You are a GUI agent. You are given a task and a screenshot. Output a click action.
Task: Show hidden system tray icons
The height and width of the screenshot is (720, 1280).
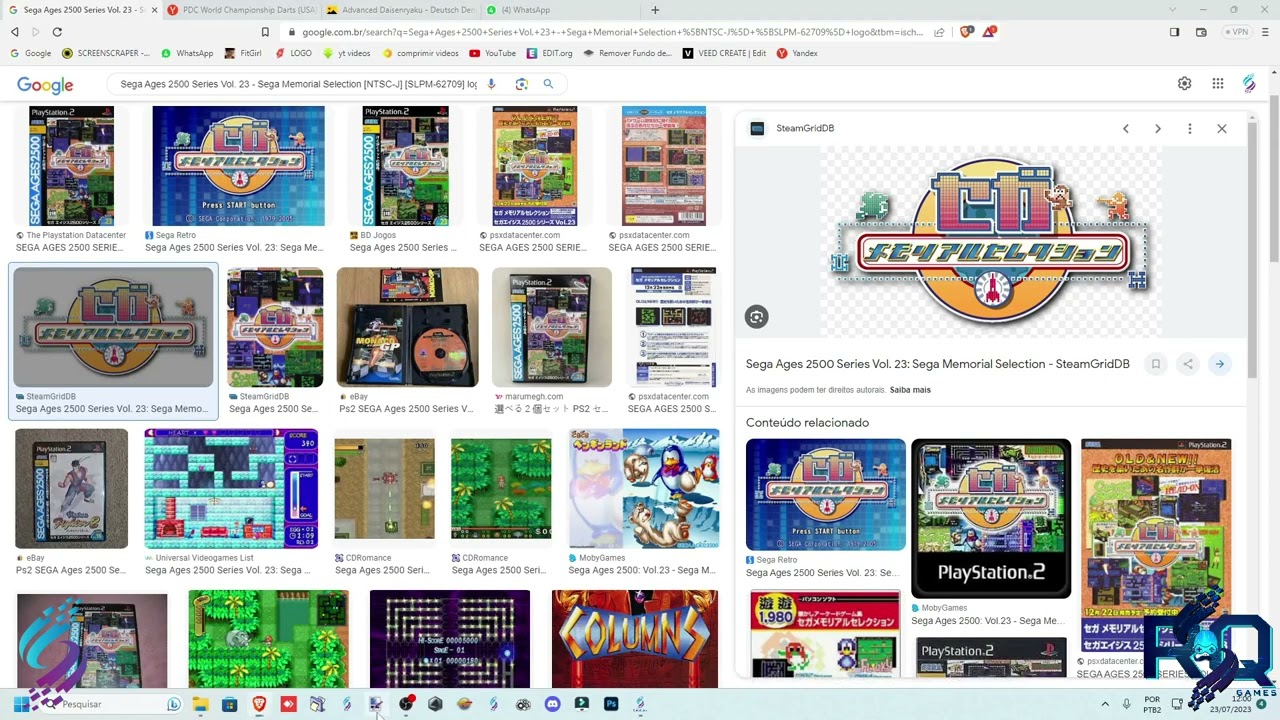pos(1105,704)
